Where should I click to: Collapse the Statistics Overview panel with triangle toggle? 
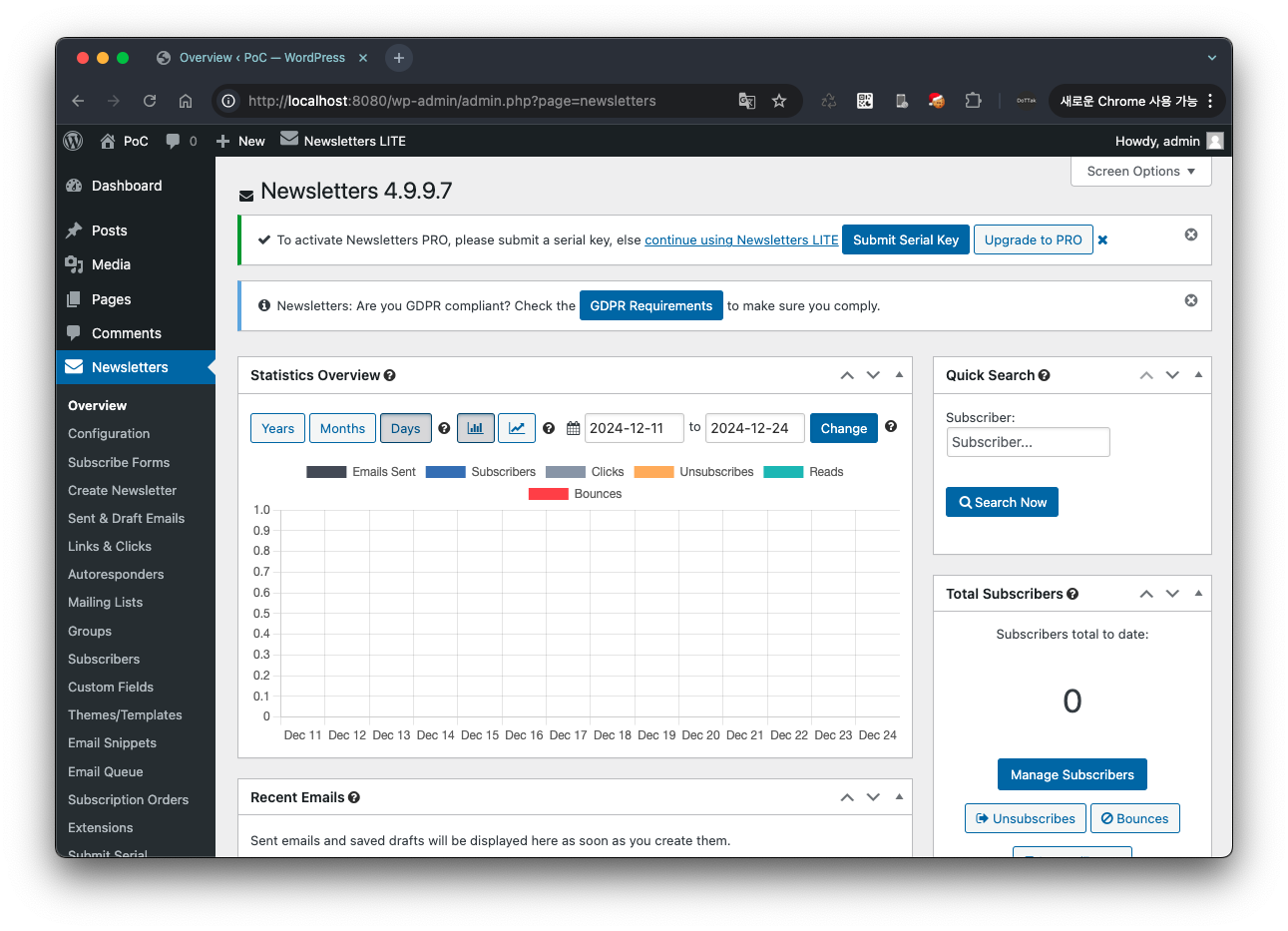click(x=899, y=375)
